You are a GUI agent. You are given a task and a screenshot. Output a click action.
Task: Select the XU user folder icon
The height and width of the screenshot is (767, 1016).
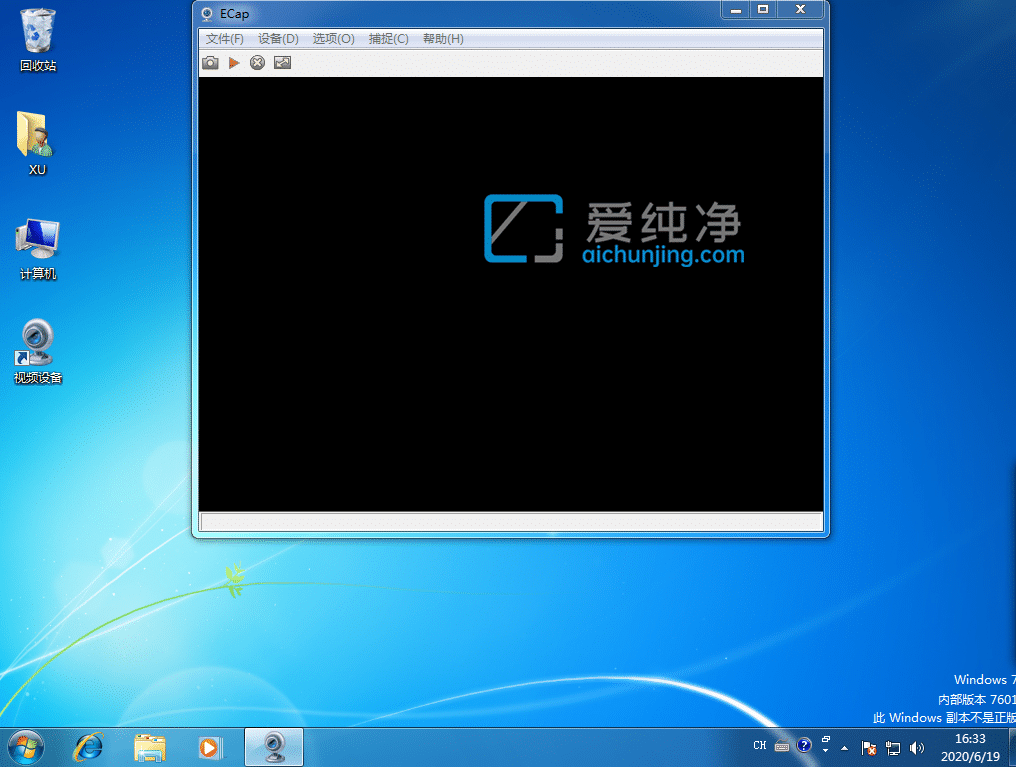click(37, 143)
